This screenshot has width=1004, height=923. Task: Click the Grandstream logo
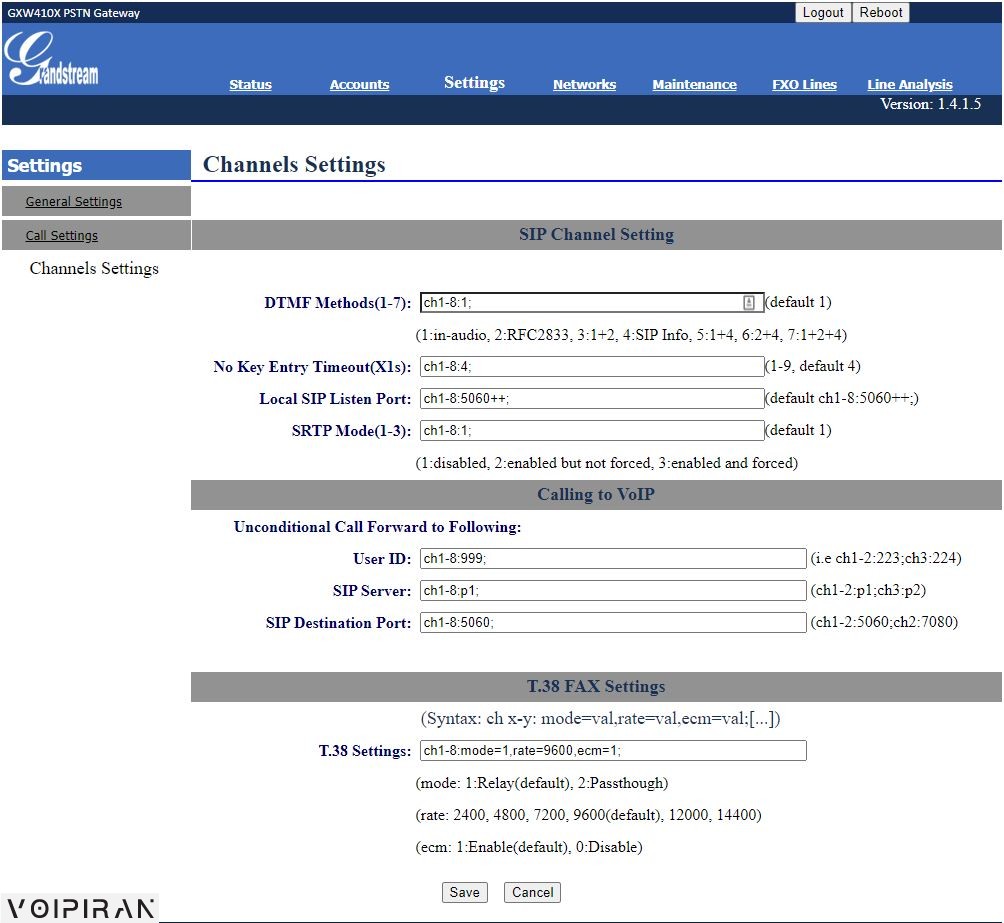coord(51,59)
